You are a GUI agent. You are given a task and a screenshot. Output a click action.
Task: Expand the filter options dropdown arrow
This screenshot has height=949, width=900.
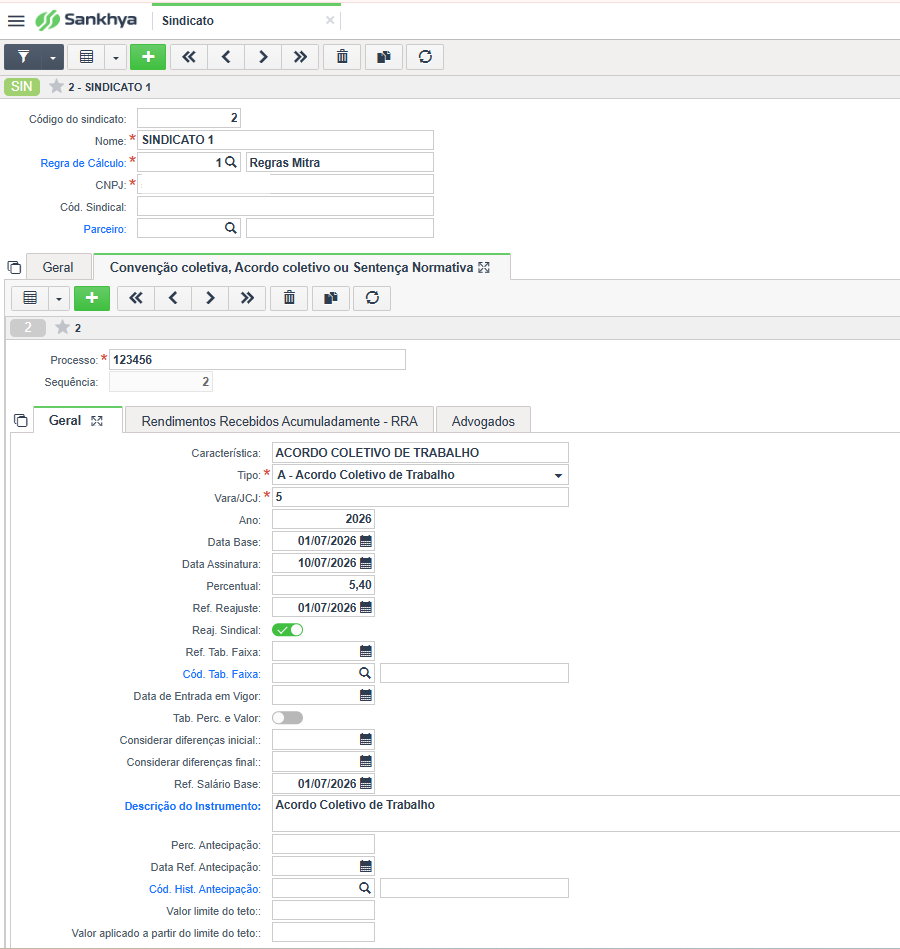point(53,57)
